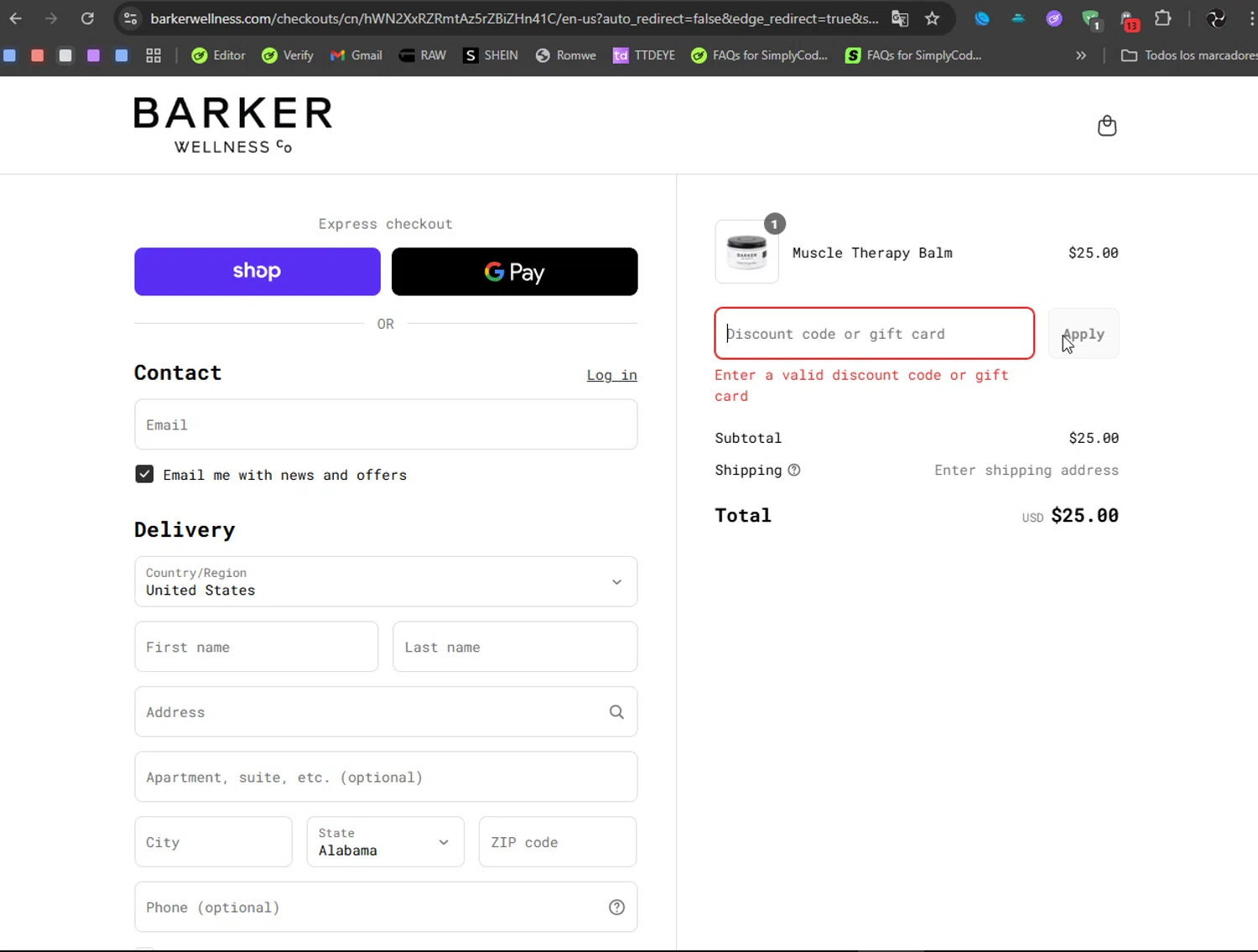
Task: Click the Log in link
Action: pos(612,375)
